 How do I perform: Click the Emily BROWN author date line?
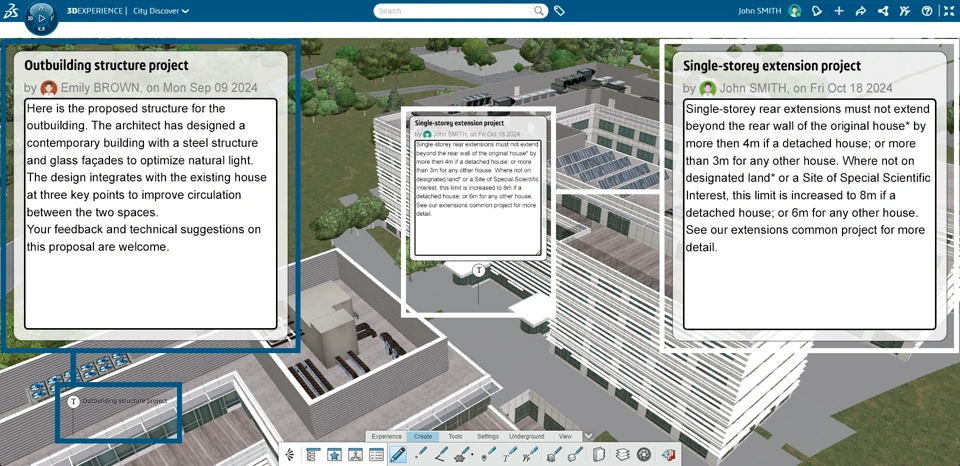point(141,88)
